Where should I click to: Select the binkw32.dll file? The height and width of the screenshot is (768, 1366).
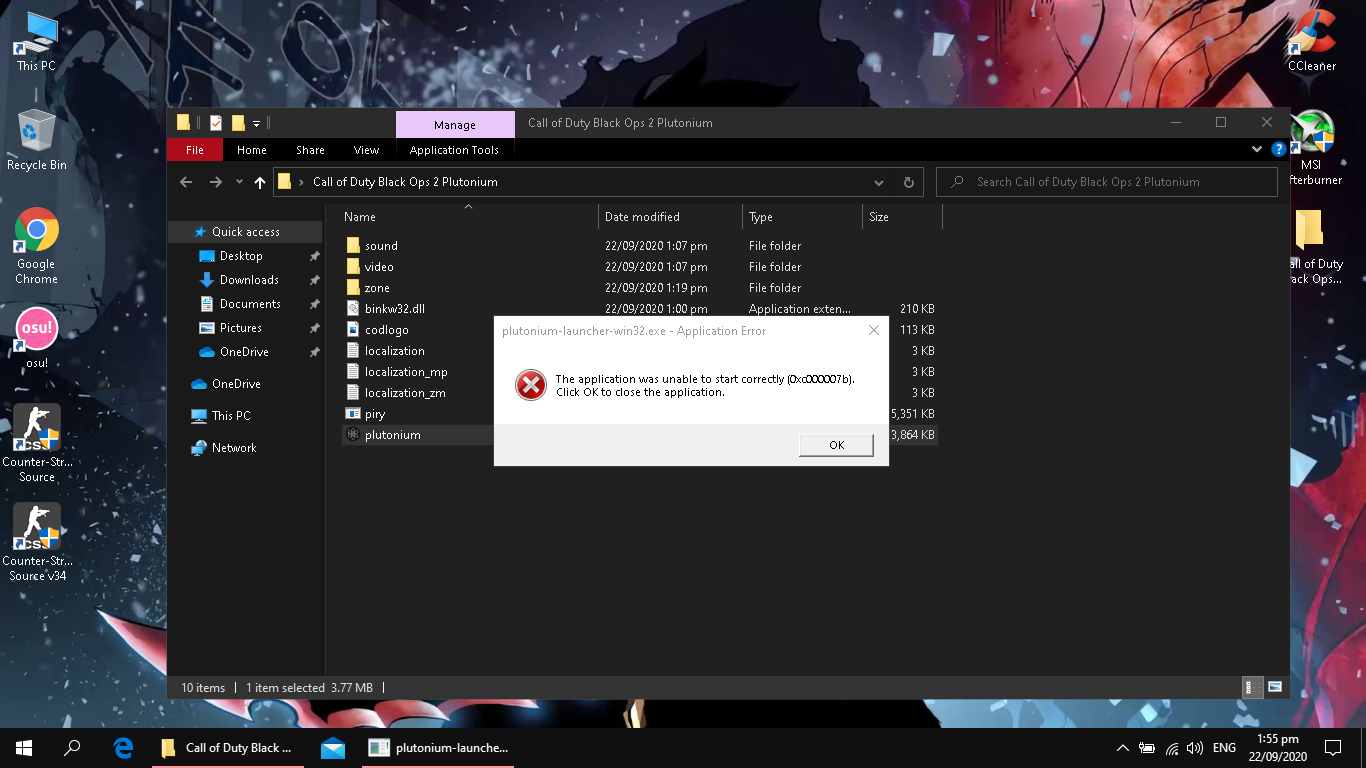[x=394, y=309]
